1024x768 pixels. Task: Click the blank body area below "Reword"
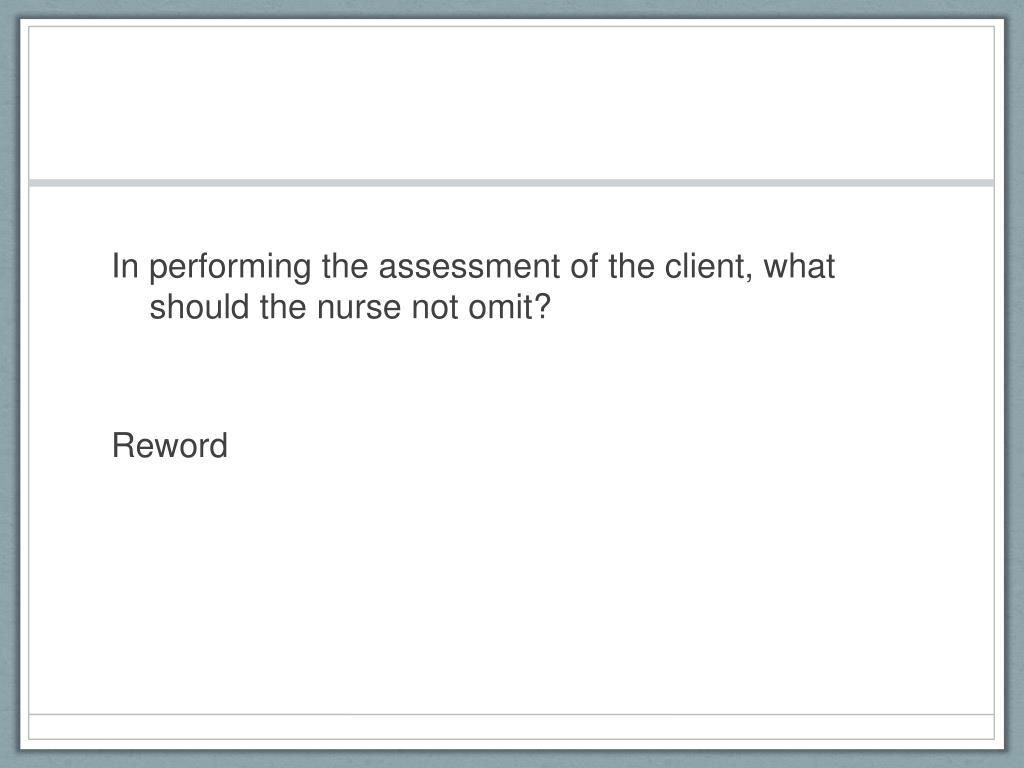(511, 588)
